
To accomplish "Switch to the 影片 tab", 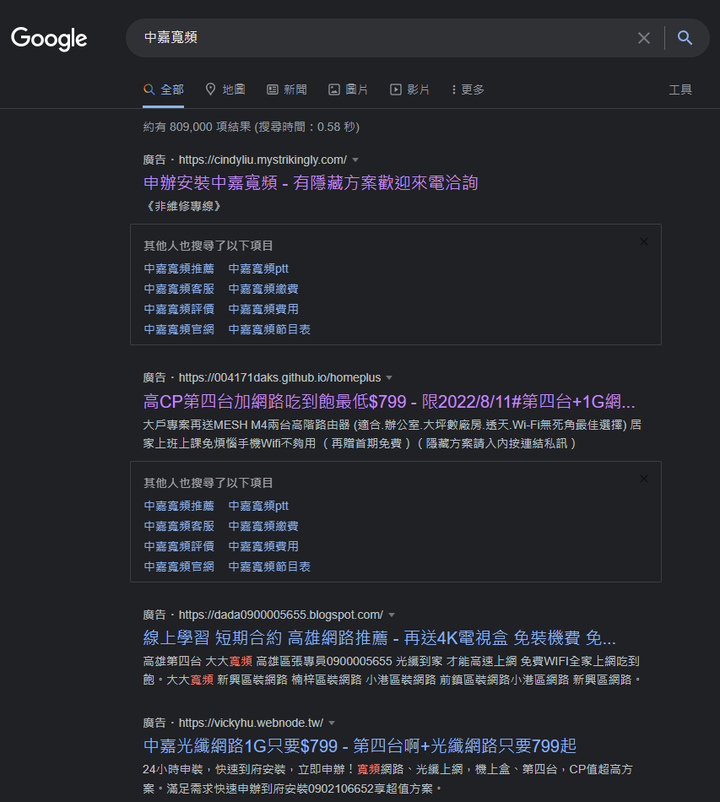I will tap(410, 90).
